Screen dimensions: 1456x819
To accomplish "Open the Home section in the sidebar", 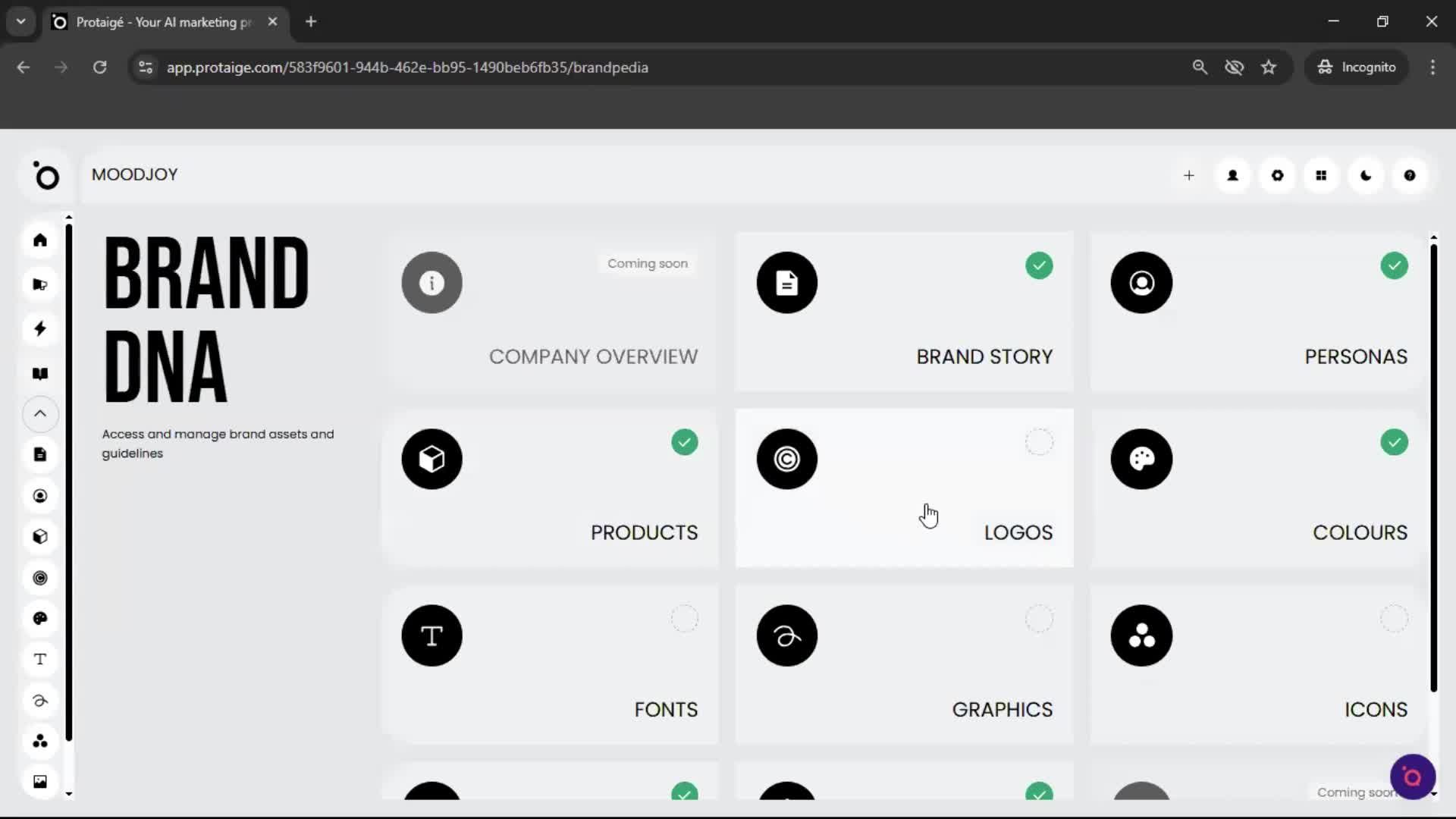I will (x=39, y=240).
